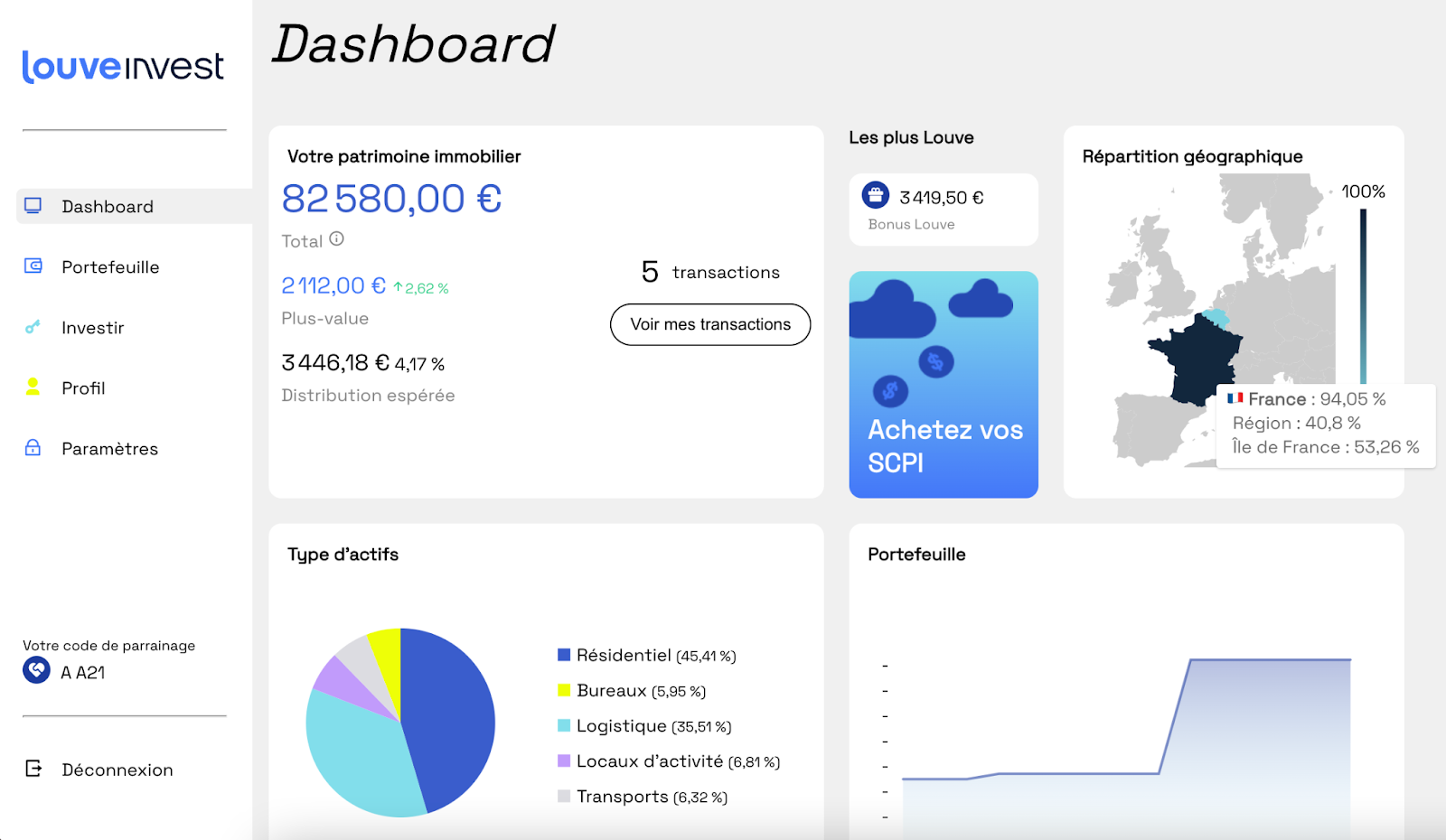Click the 'Transports (6,32 %)' legend label
This screenshot has width=1446, height=840.
click(x=653, y=796)
